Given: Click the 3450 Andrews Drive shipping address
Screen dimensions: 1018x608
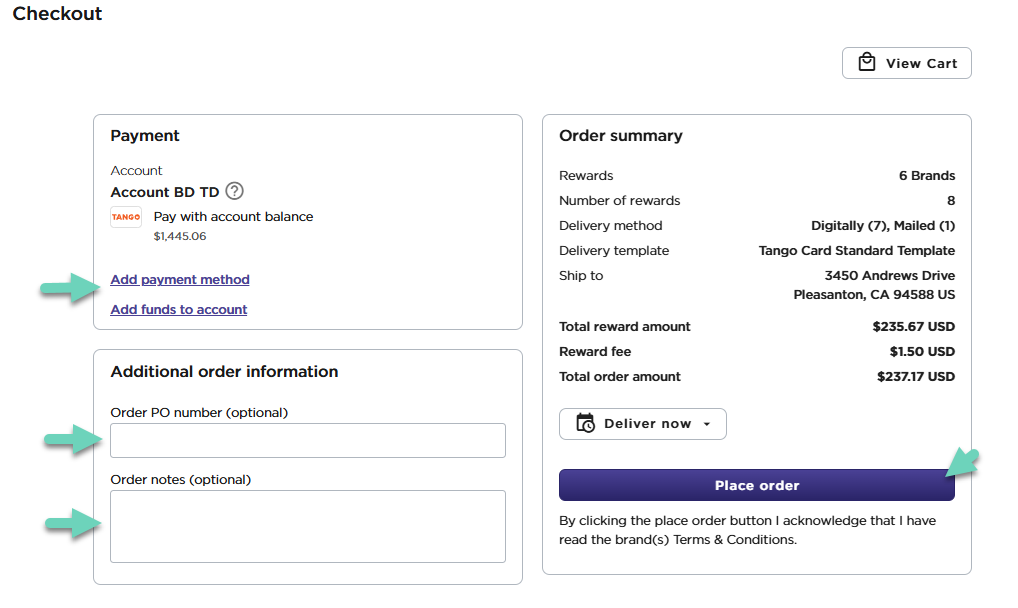Looking at the screenshot, I should point(889,276).
